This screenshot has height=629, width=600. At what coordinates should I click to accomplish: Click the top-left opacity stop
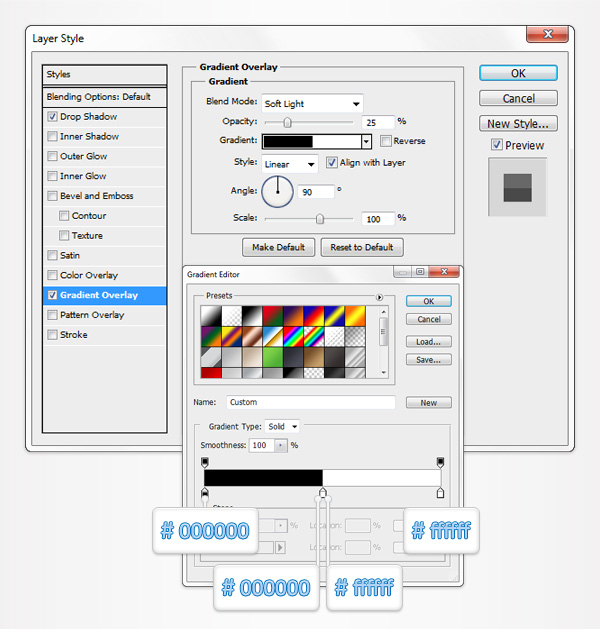pos(205,461)
